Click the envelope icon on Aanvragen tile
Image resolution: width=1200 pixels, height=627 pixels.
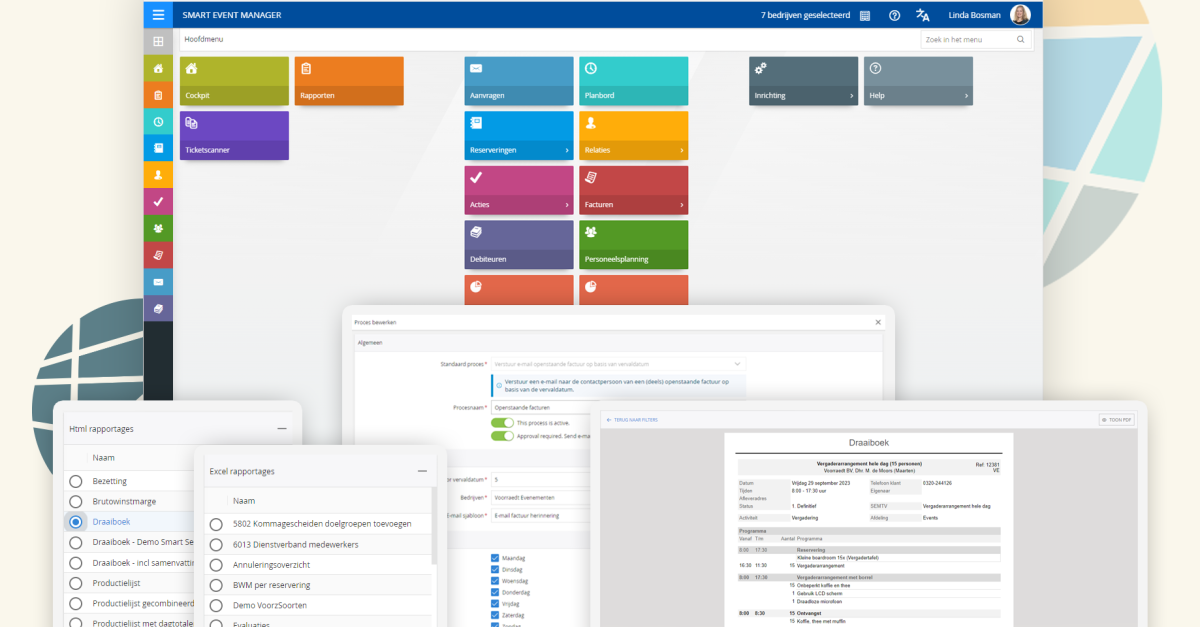tap(475, 69)
